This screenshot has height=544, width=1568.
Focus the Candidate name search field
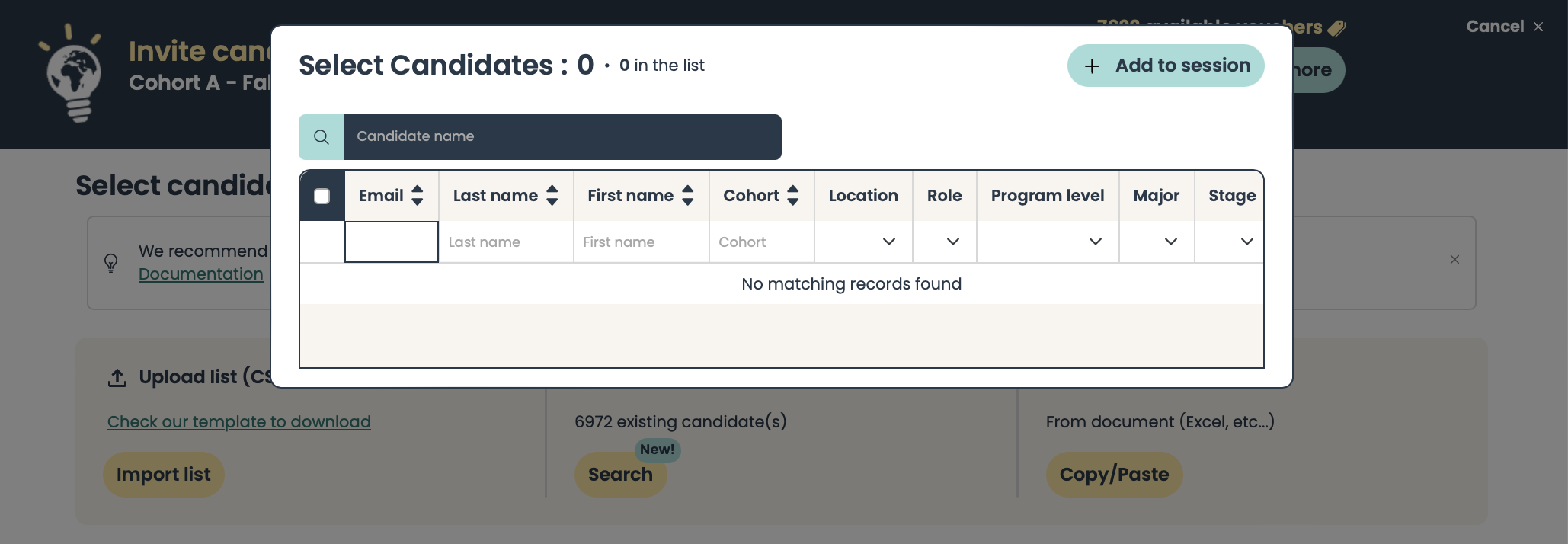562,137
